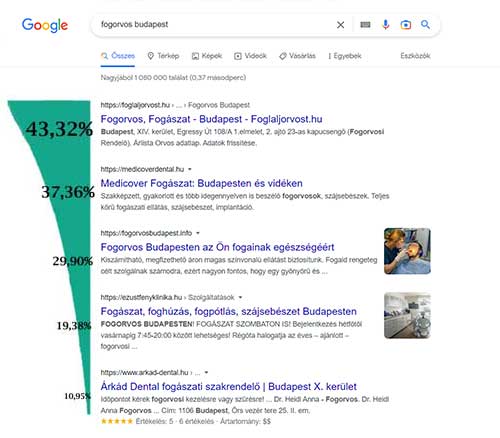Click the https://www.arkad-dental.hu URL text
This screenshot has width=500, height=438.
click(144, 372)
